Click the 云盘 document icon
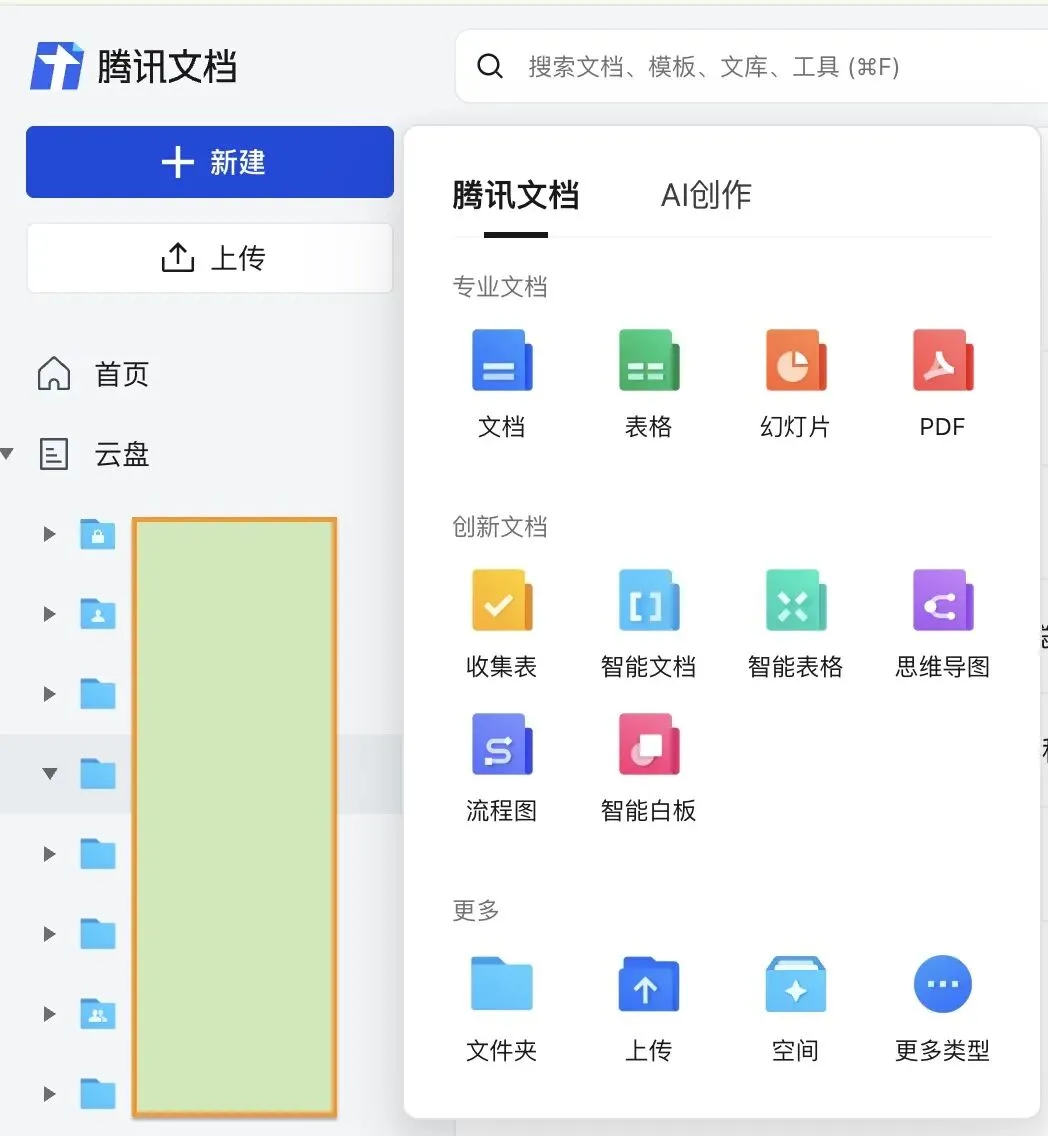 [54, 454]
